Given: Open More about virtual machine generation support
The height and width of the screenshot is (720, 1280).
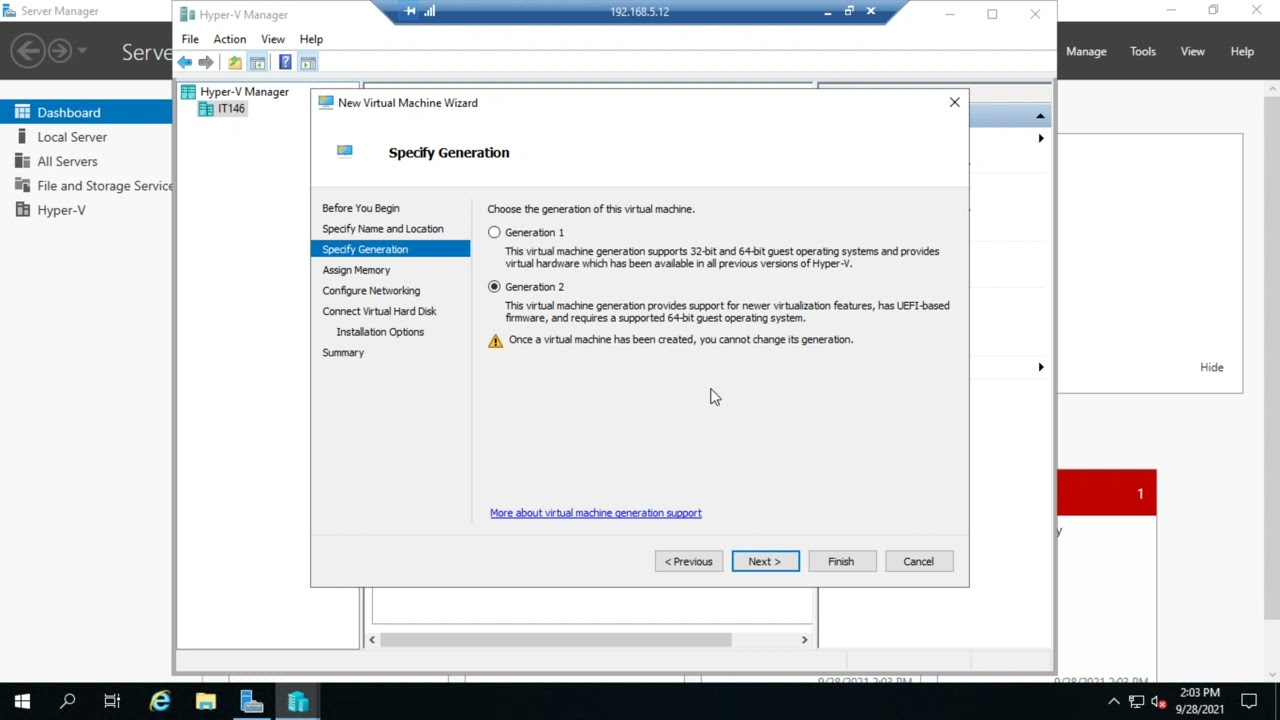Looking at the screenshot, I should (x=596, y=513).
